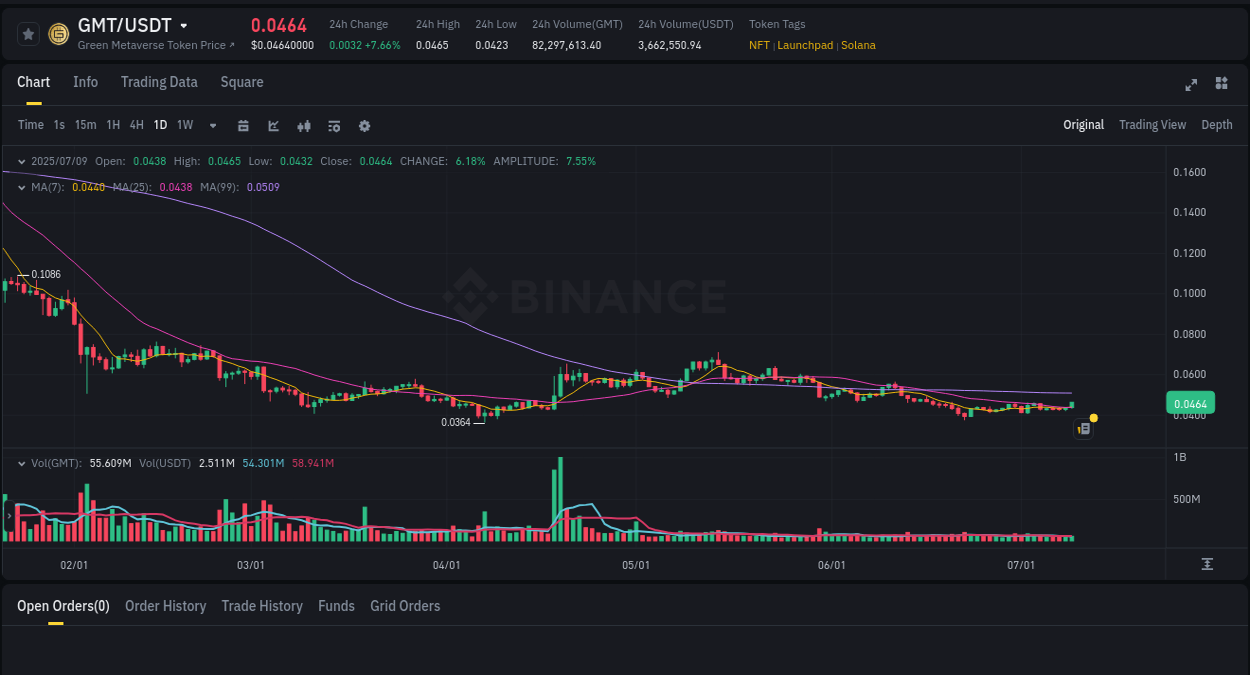
Task: Collapse the OHLC info row
Action: pyautogui.click(x=22, y=160)
